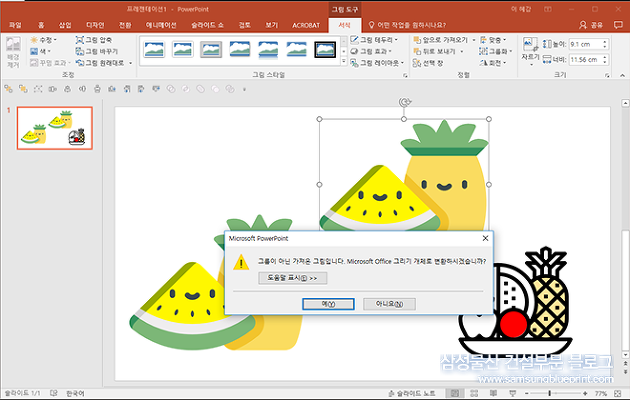The width and height of the screenshot is (630, 400).
Task: Open the 맞춤 (Align) dropdown
Action: click(x=493, y=40)
